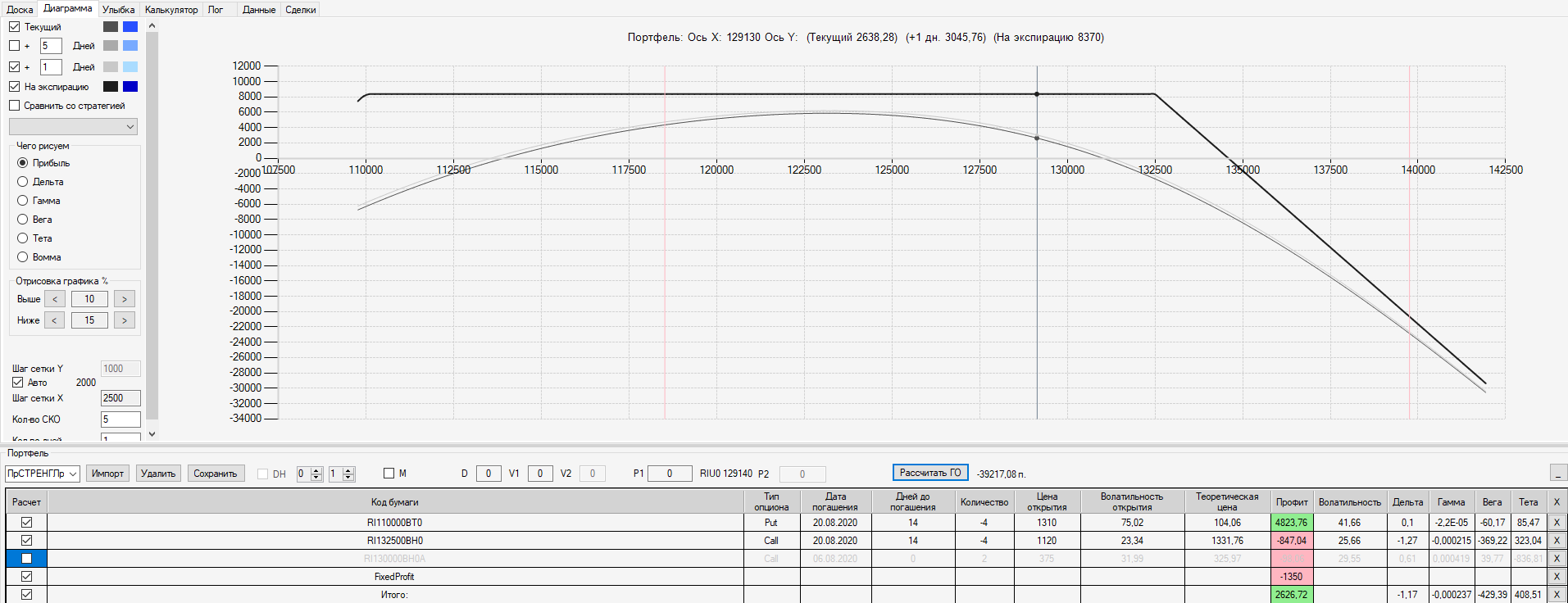Click the Шаг сетки X input field
The width and height of the screenshot is (1568, 603).
pos(120,398)
